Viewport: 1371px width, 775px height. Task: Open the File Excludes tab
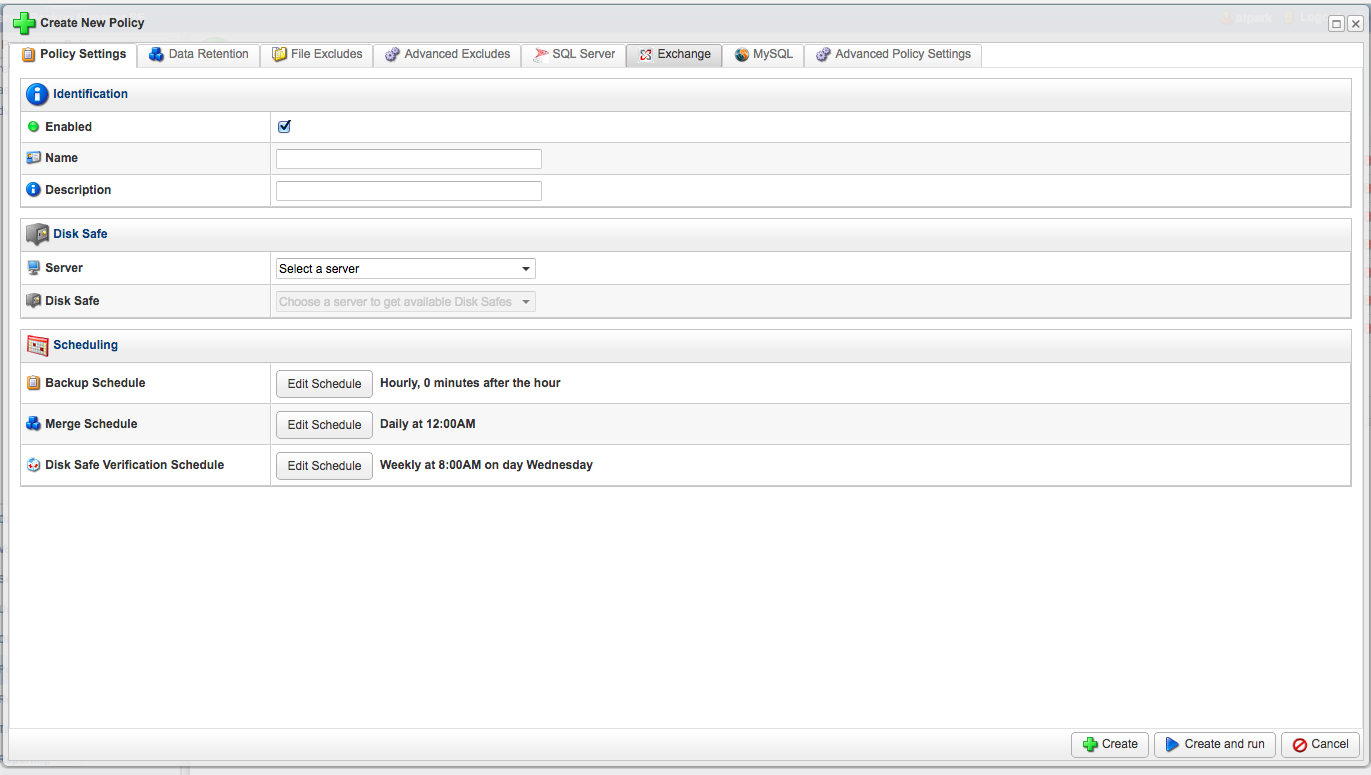click(316, 55)
